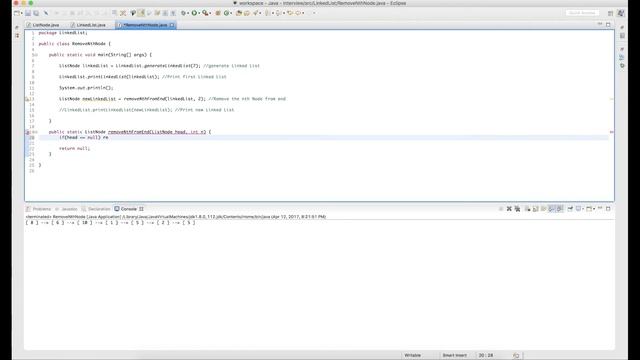Click the error marker beside removeNthFromEnd line
This screenshot has width=640, height=360.
(27, 132)
